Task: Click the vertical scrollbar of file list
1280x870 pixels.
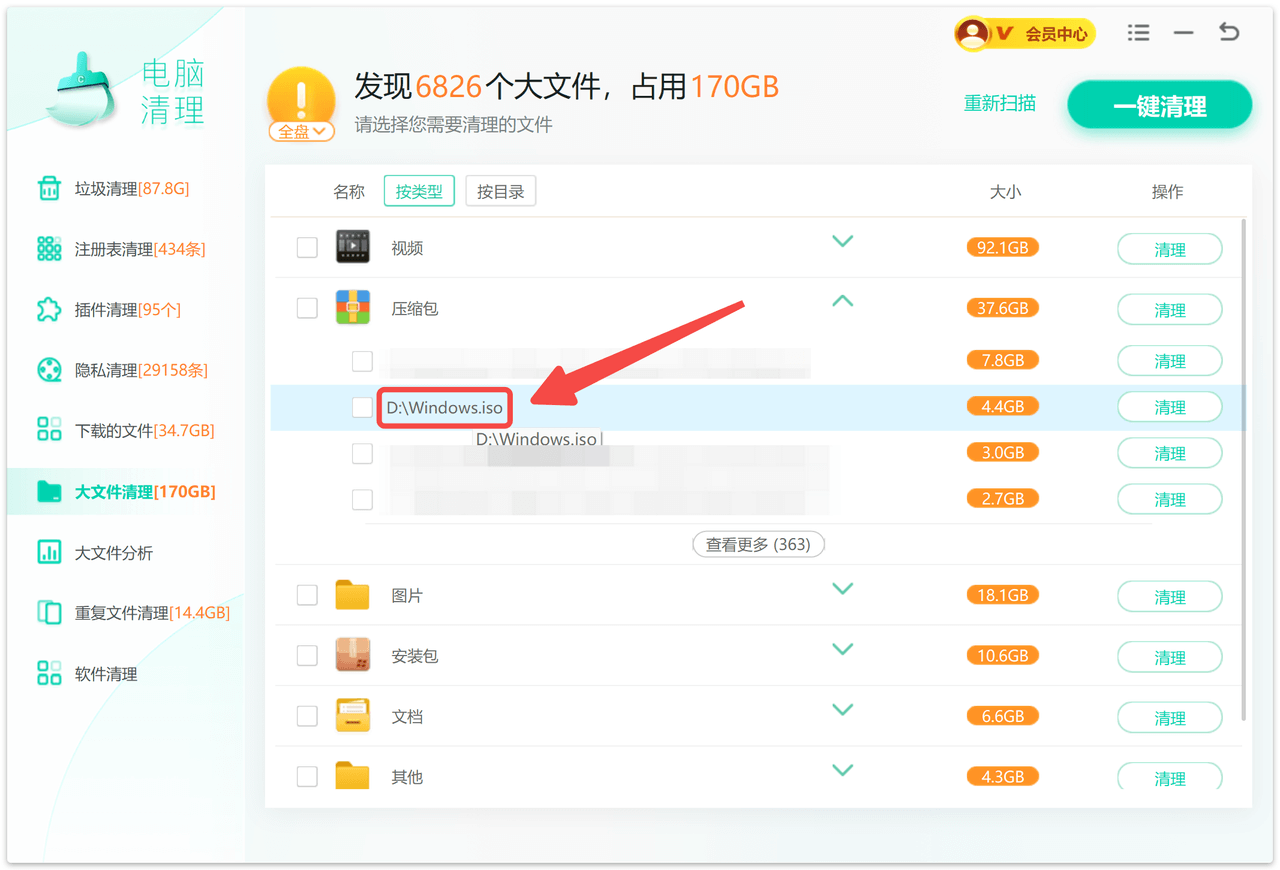Action: pyautogui.click(x=1243, y=470)
